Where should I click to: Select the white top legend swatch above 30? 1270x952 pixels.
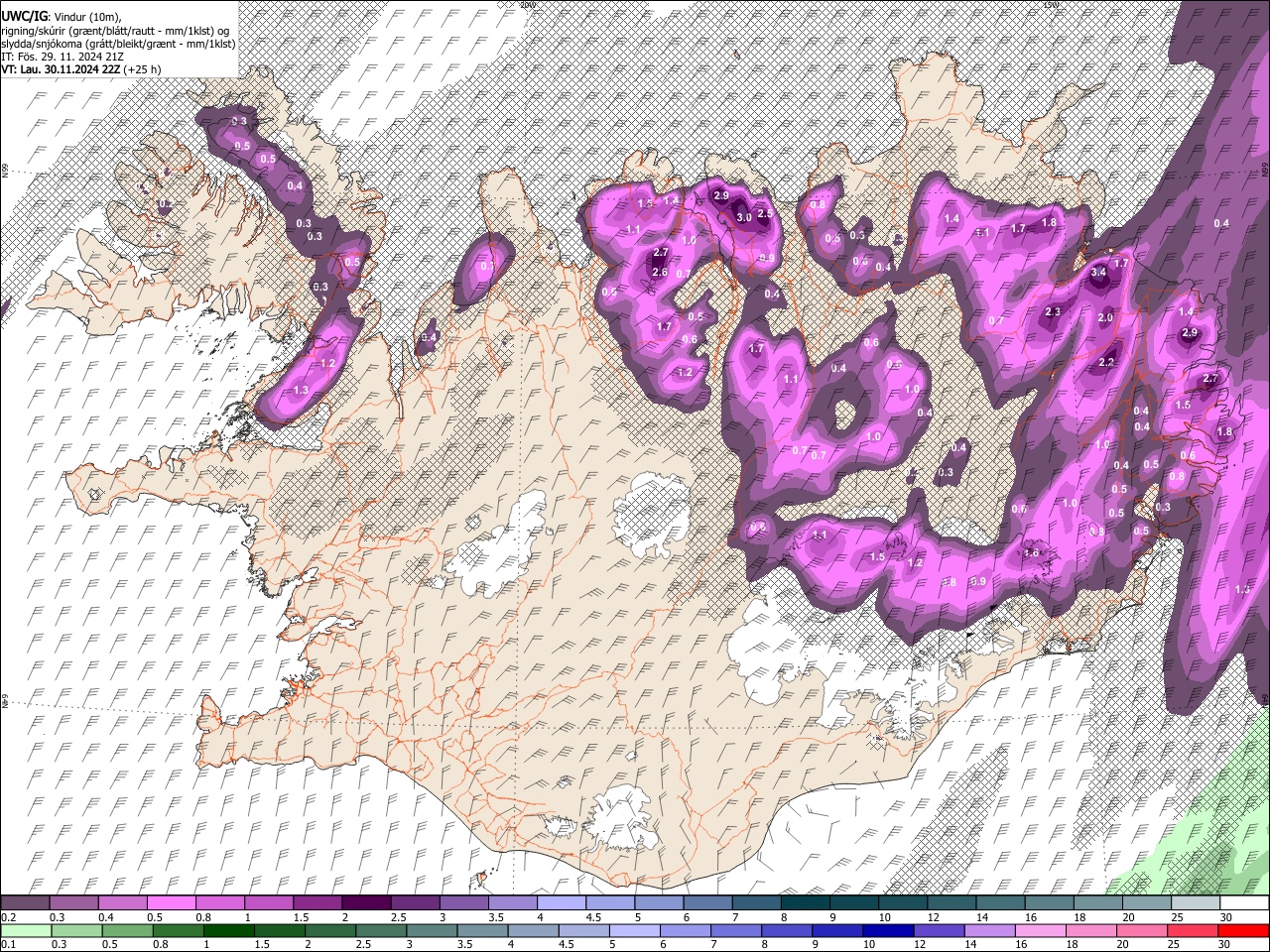[1245, 903]
